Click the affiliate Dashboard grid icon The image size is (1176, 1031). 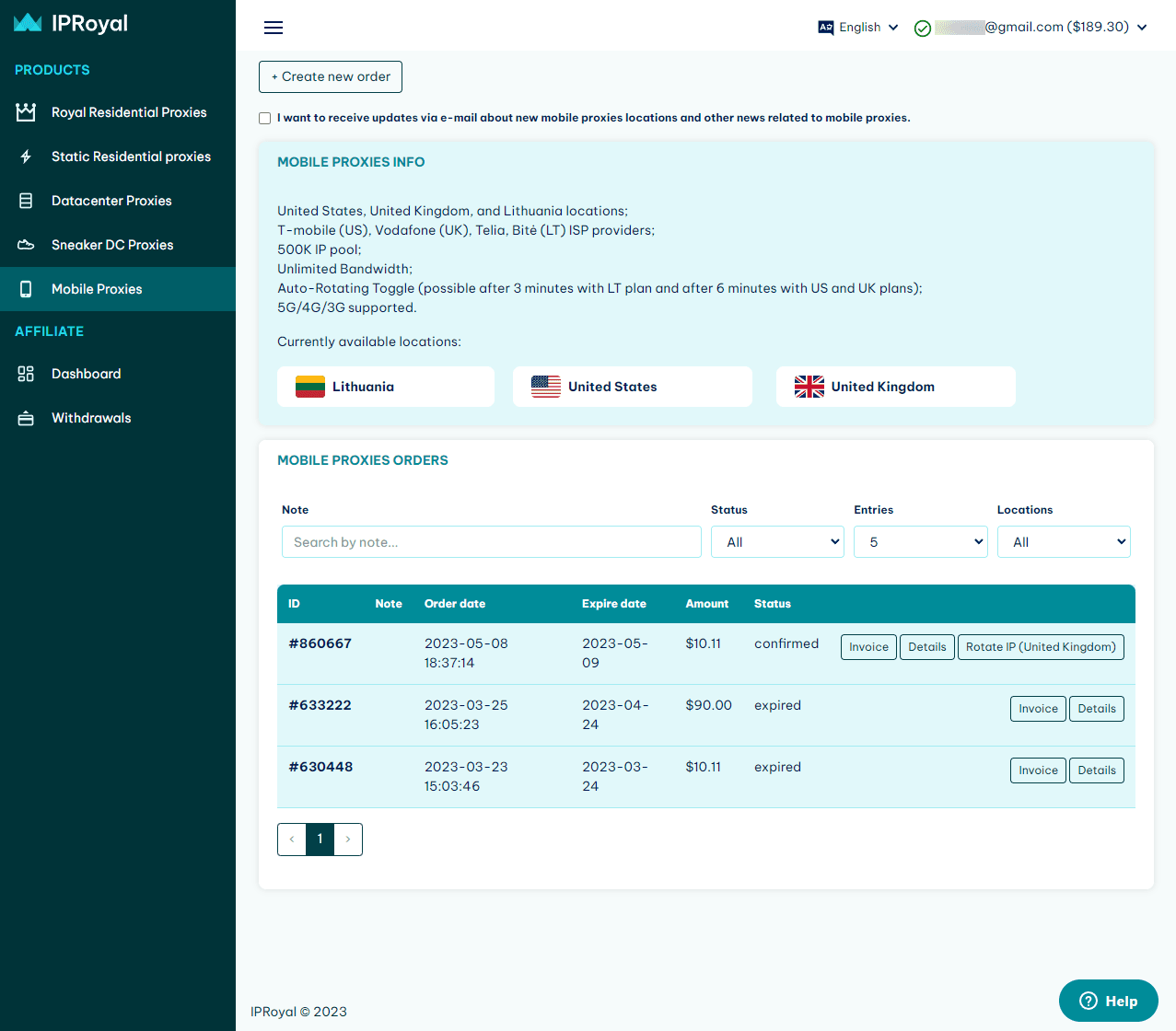point(26,374)
